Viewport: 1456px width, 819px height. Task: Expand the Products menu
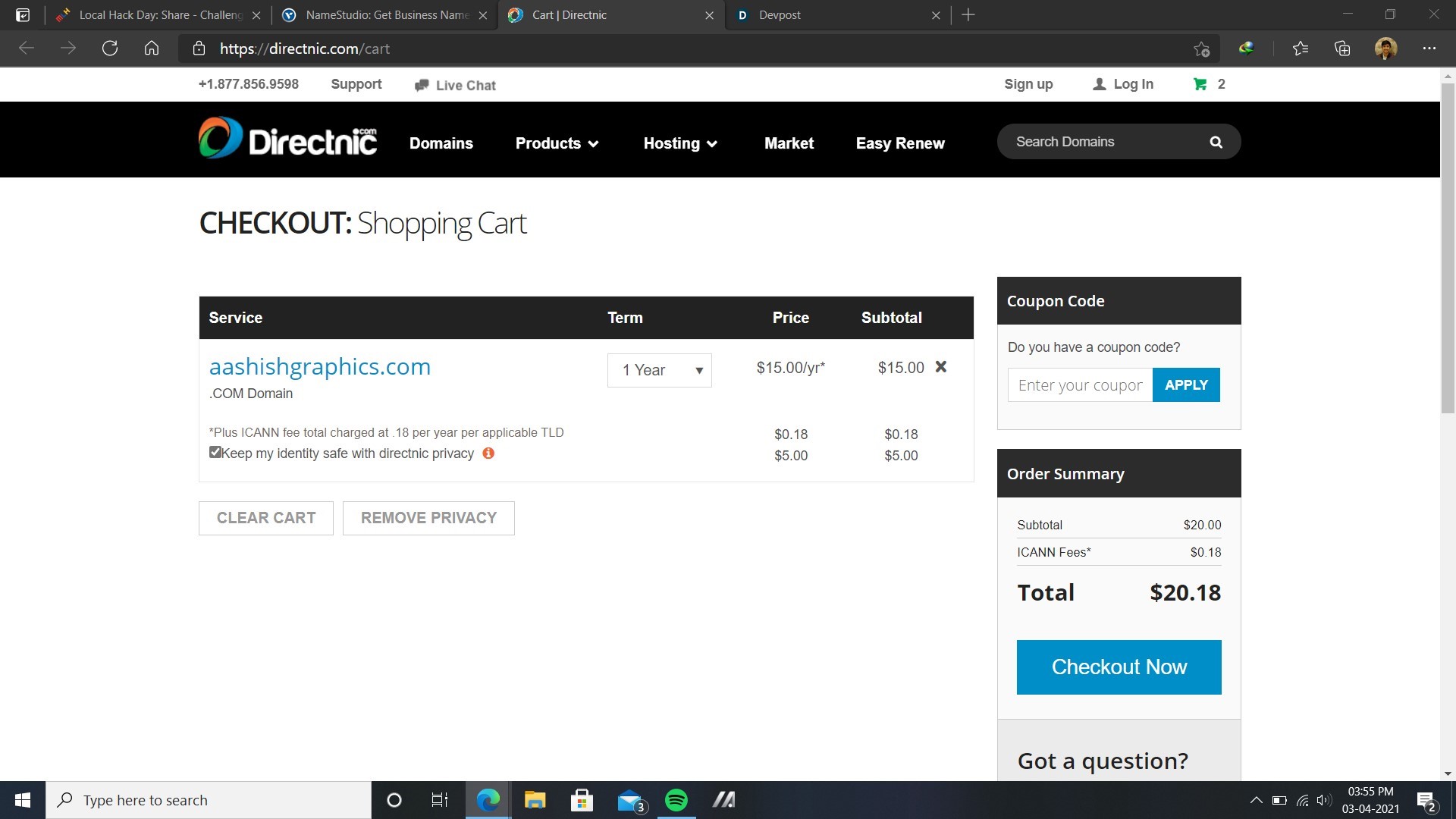point(557,143)
